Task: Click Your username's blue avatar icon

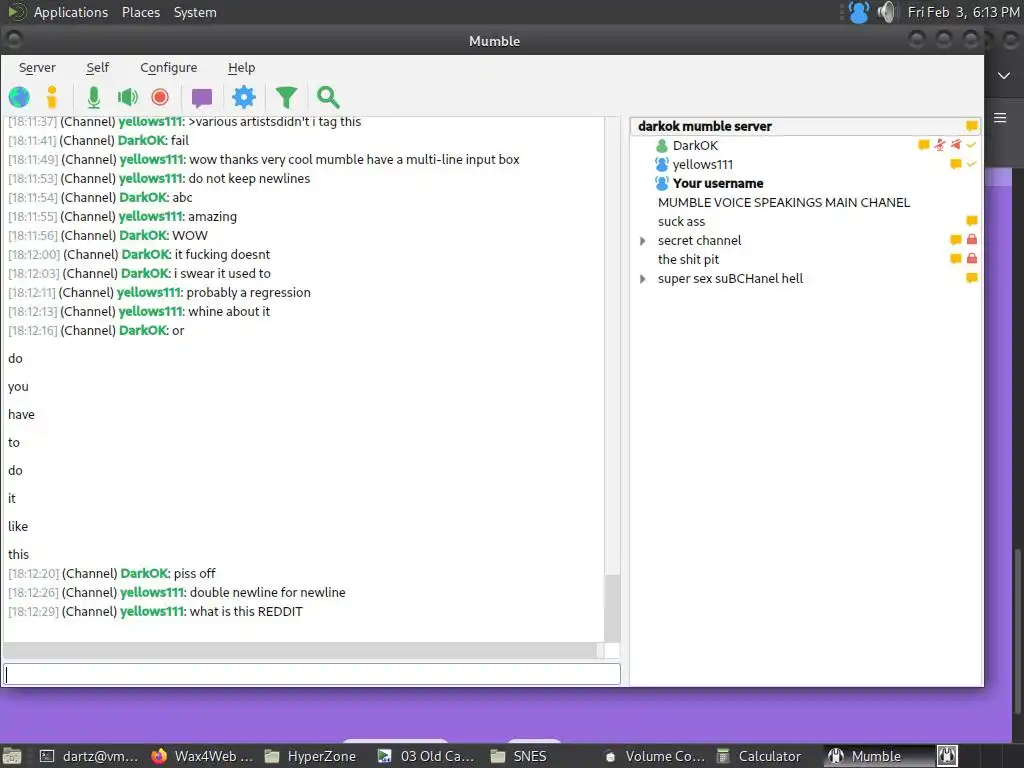Action: (x=662, y=184)
